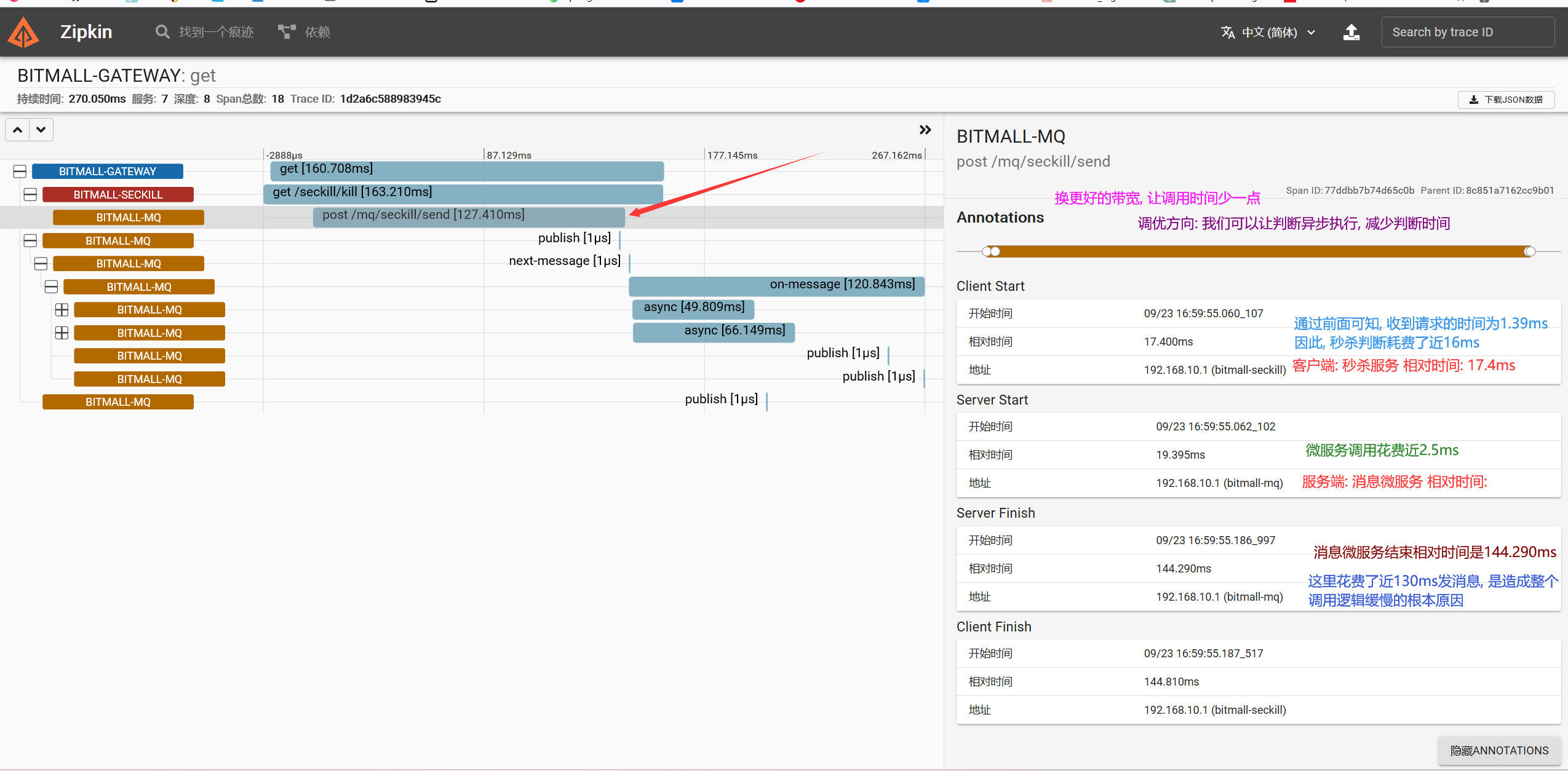
Task: Select the async 66.149ms span bar
Action: point(714,332)
